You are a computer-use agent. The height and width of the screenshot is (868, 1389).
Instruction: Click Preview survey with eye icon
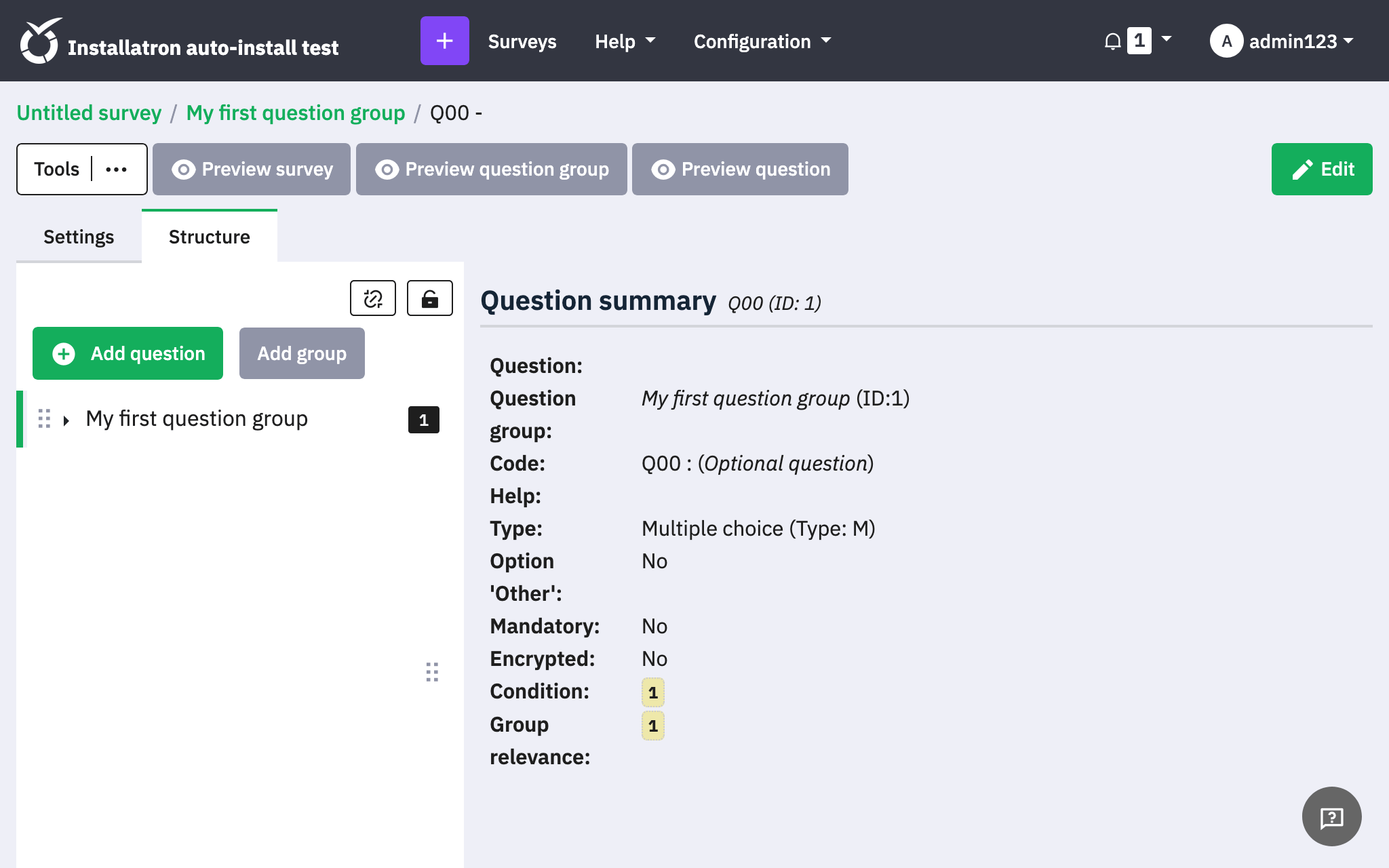pos(252,170)
